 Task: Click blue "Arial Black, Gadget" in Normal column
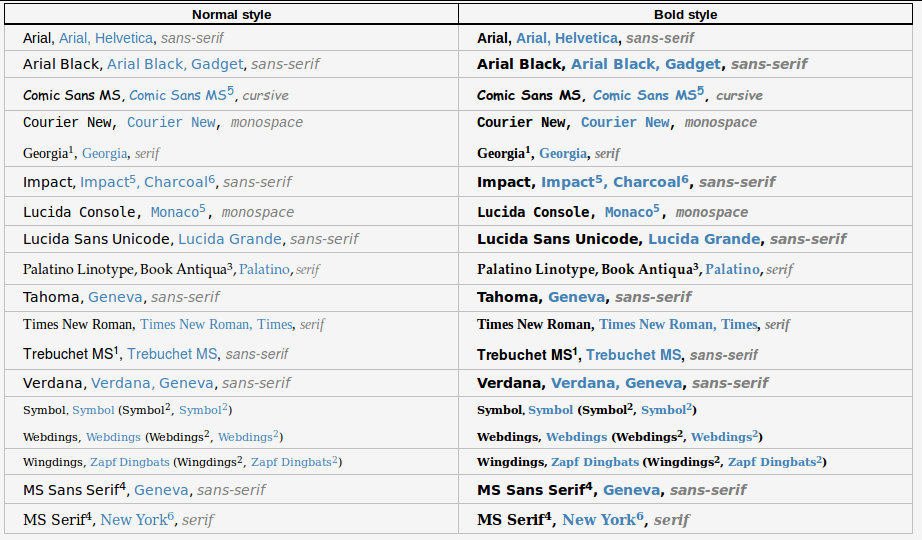coord(175,64)
